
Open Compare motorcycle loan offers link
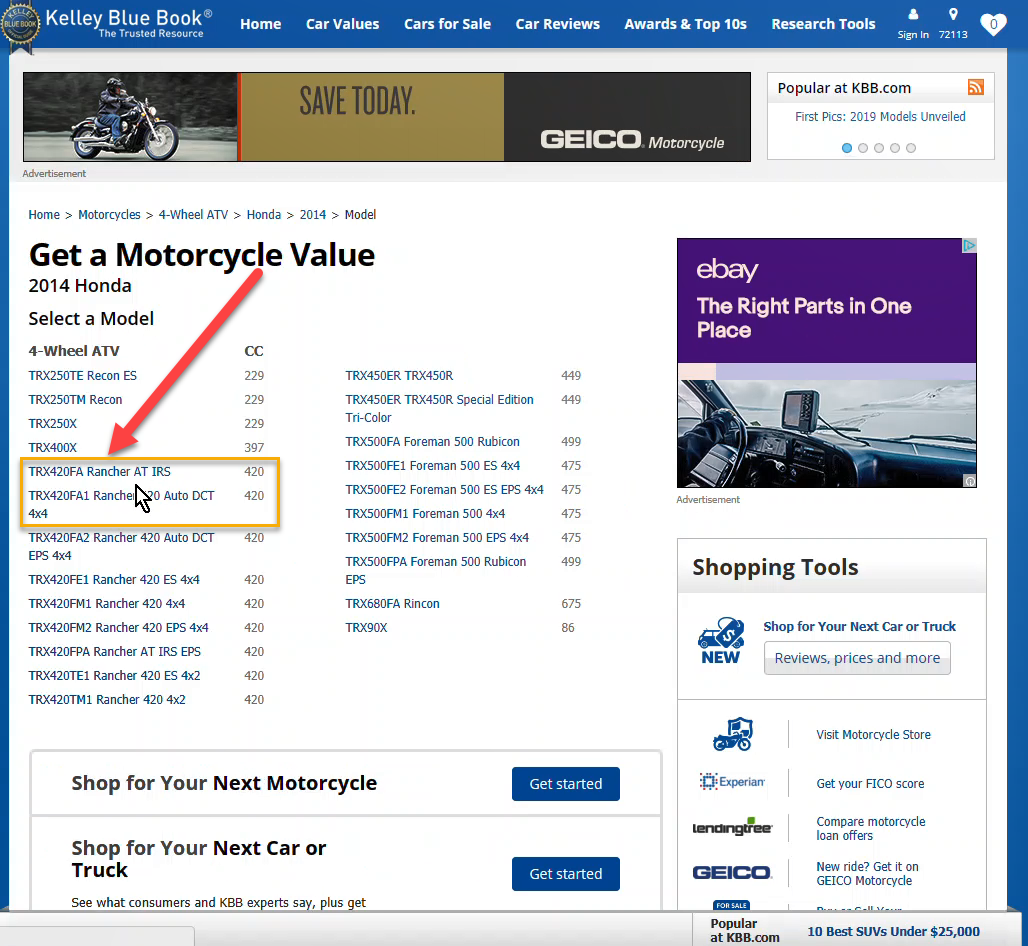(871, 829)
